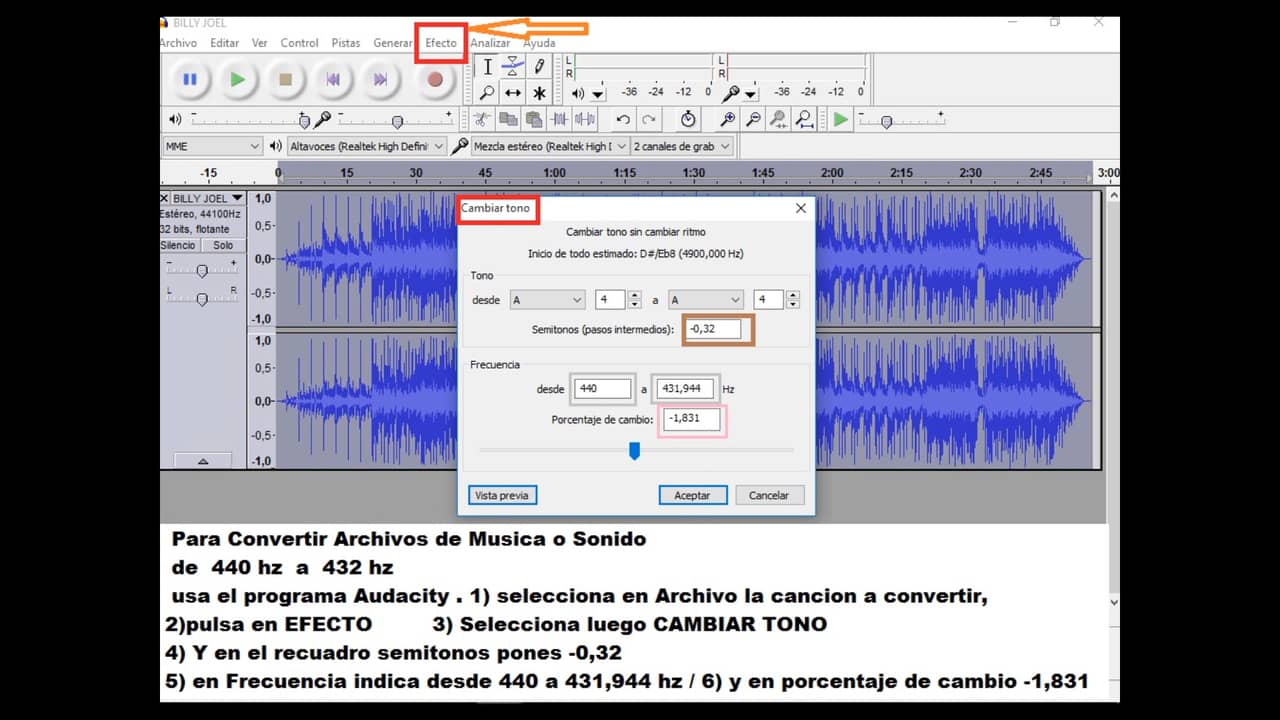Open the Ayuda menu
This screenshot has width=1280, height=720.
[539, 43]
